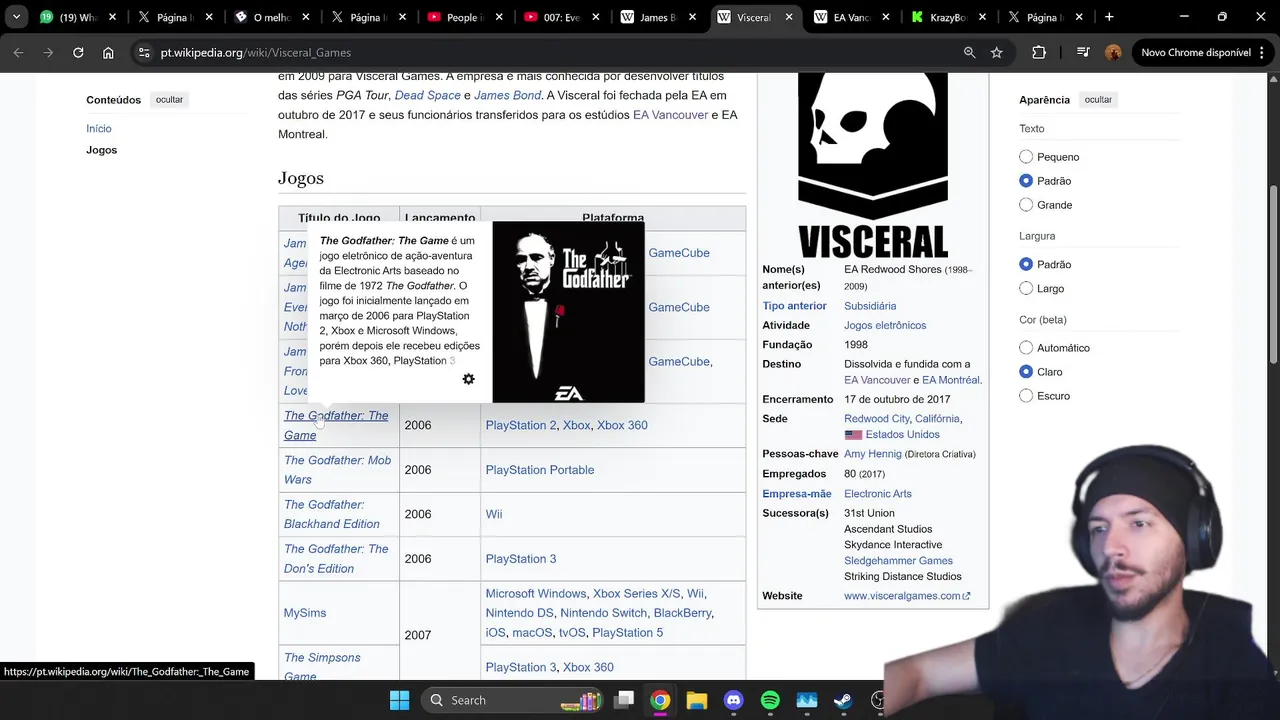The image size is (1280, 720).
Task: Select Pequeno text size
Action: (1026, 157)
